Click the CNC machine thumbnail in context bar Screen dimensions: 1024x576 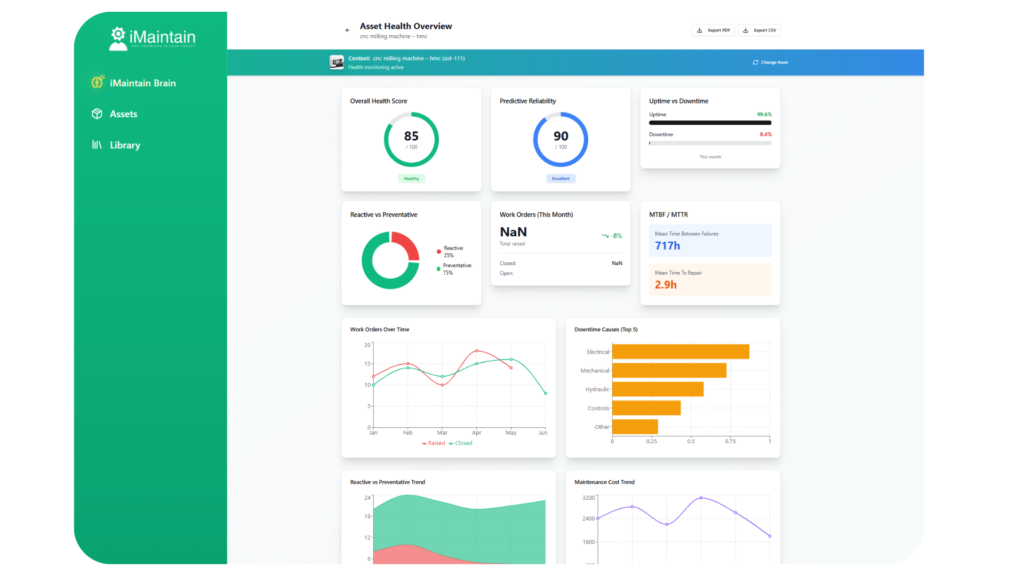(x=337, y=62)
